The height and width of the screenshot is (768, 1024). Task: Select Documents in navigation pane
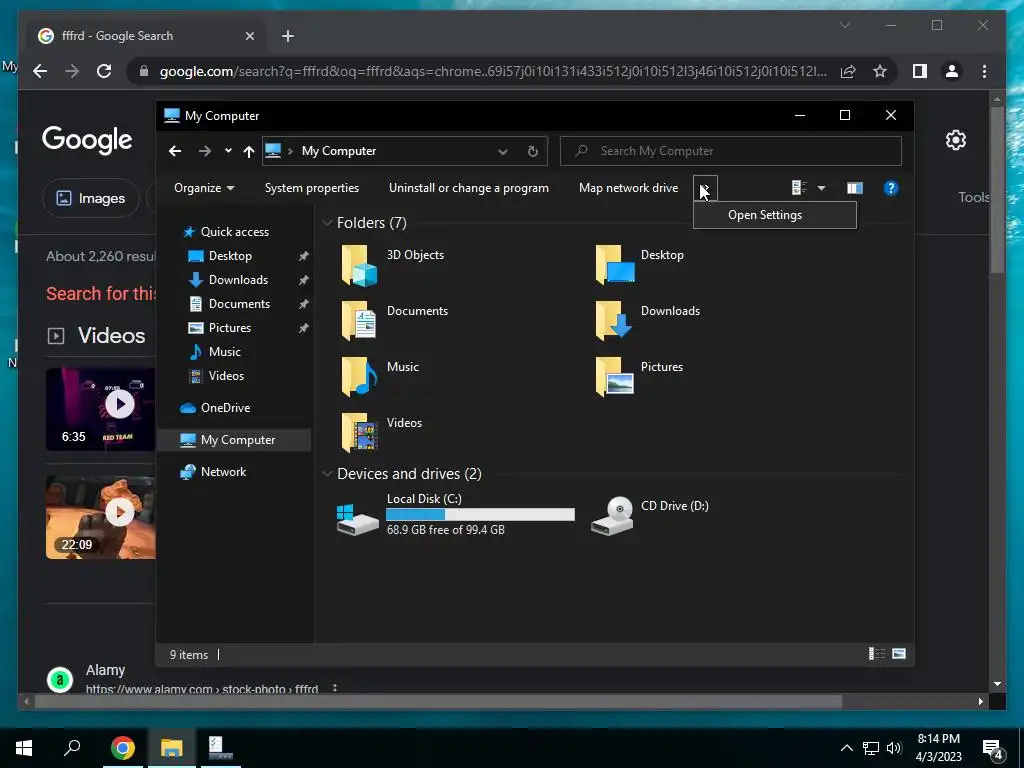tap(229, 304)
